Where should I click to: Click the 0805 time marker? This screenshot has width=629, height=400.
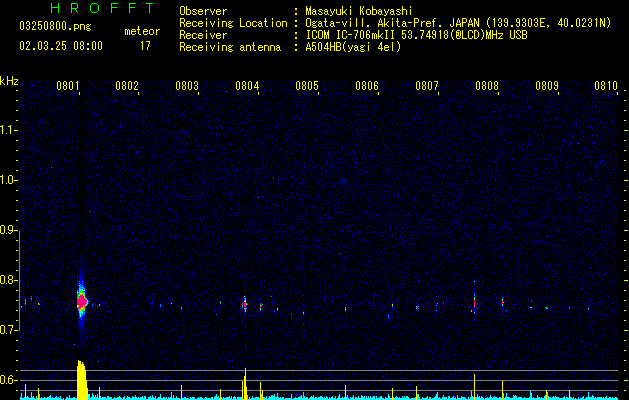pyautogui.click(x=307, y=86)
